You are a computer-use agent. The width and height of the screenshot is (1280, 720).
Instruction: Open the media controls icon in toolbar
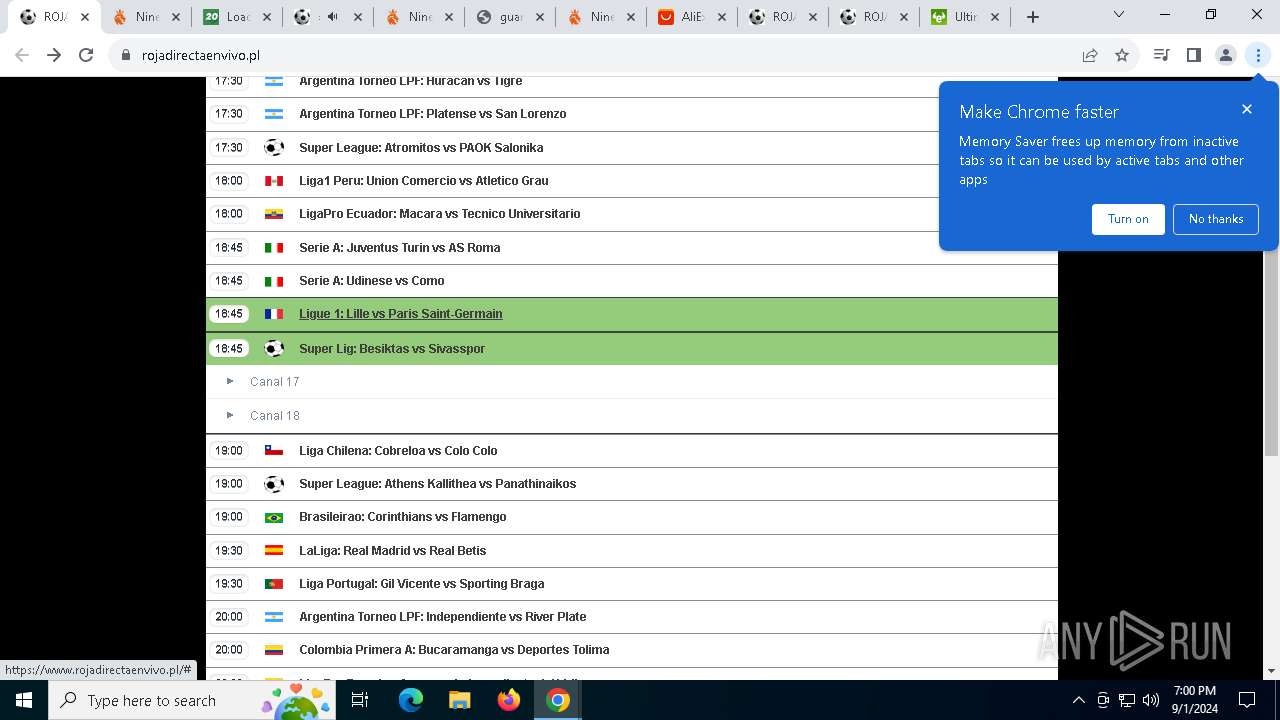(1161, 55)
